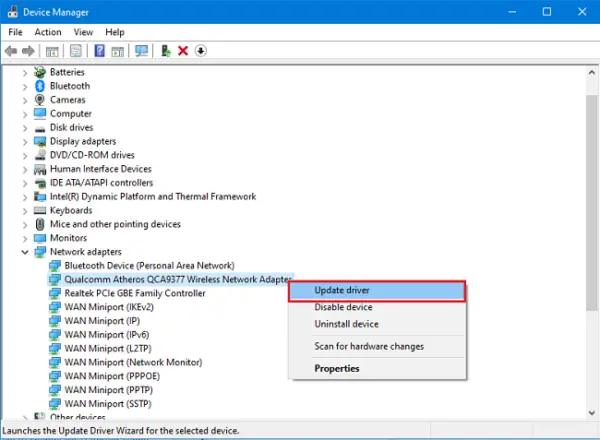600x440 pixels.
Task: Click the Bluetooth category icon
Action: tap(40, 86)
